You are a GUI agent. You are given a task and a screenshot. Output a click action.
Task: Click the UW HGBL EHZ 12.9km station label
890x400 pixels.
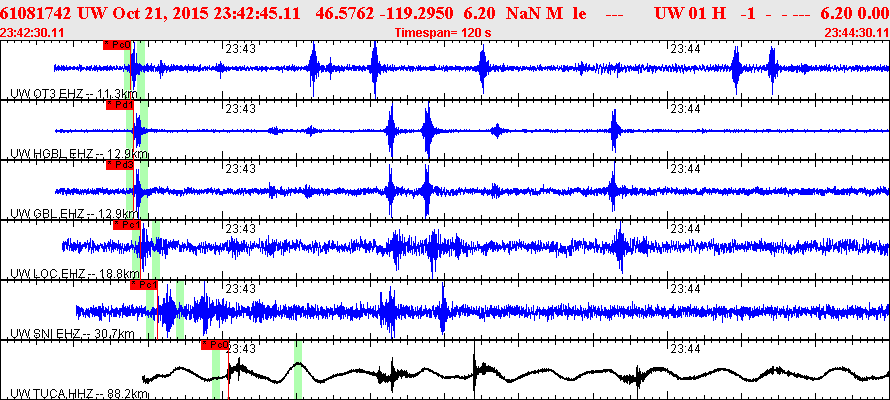point(79,154)
